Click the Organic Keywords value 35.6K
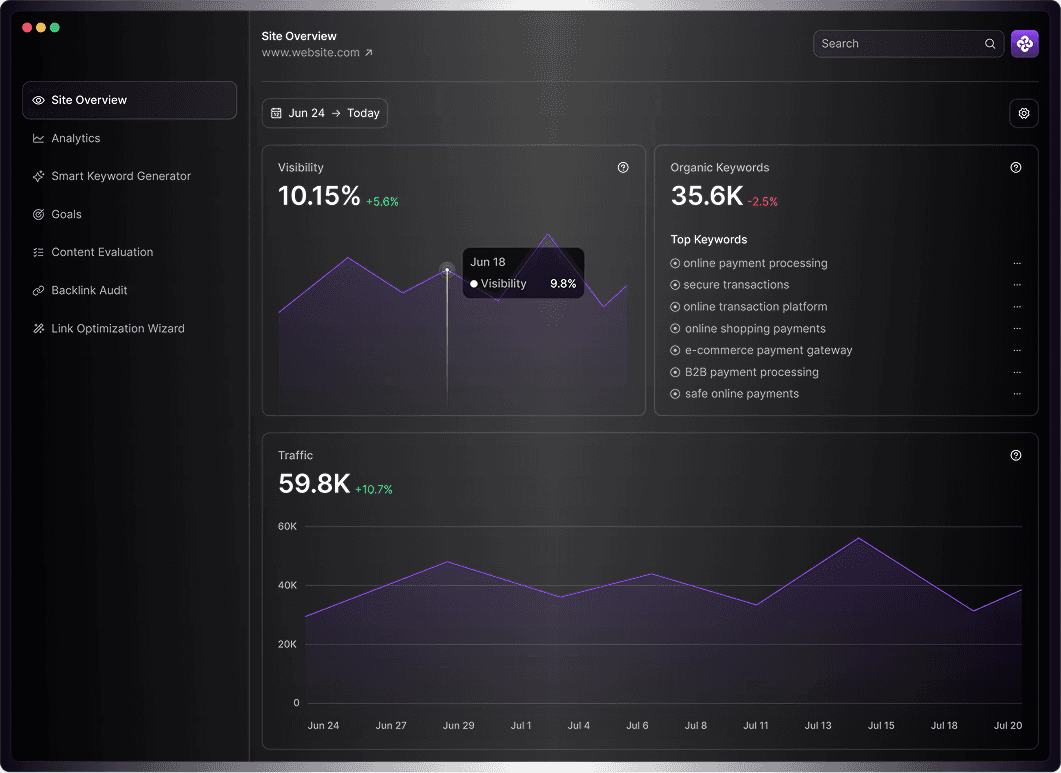 coord(706,196)
